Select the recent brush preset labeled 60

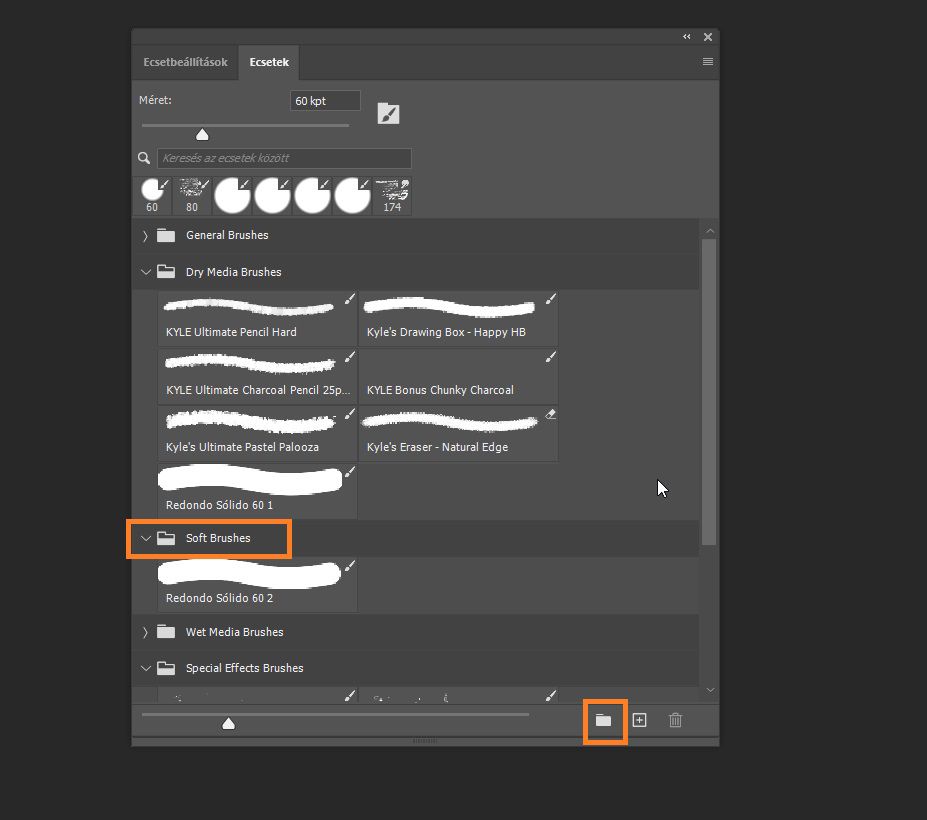[x=153, y=196]
